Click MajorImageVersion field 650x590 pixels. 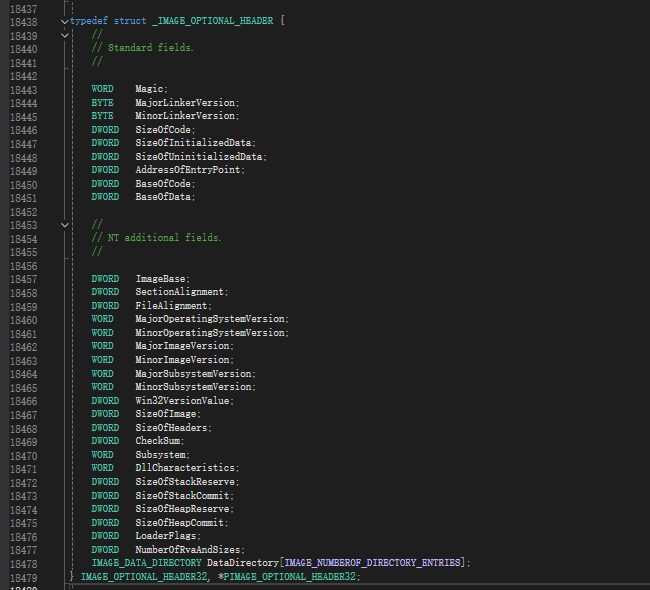182,346
